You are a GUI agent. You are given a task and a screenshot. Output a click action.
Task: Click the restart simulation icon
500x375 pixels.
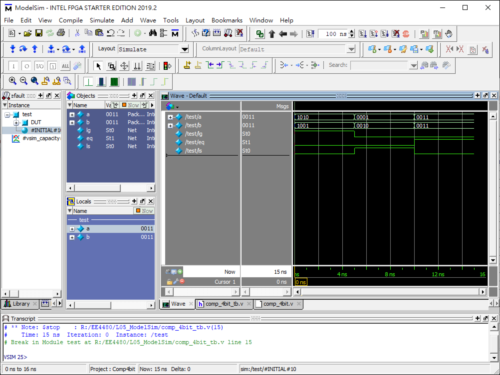[x=310, y=34]
